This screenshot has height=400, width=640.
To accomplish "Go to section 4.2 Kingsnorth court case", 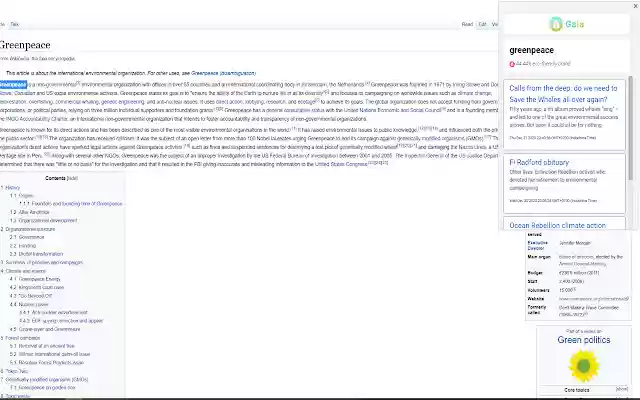I will 37,287.
